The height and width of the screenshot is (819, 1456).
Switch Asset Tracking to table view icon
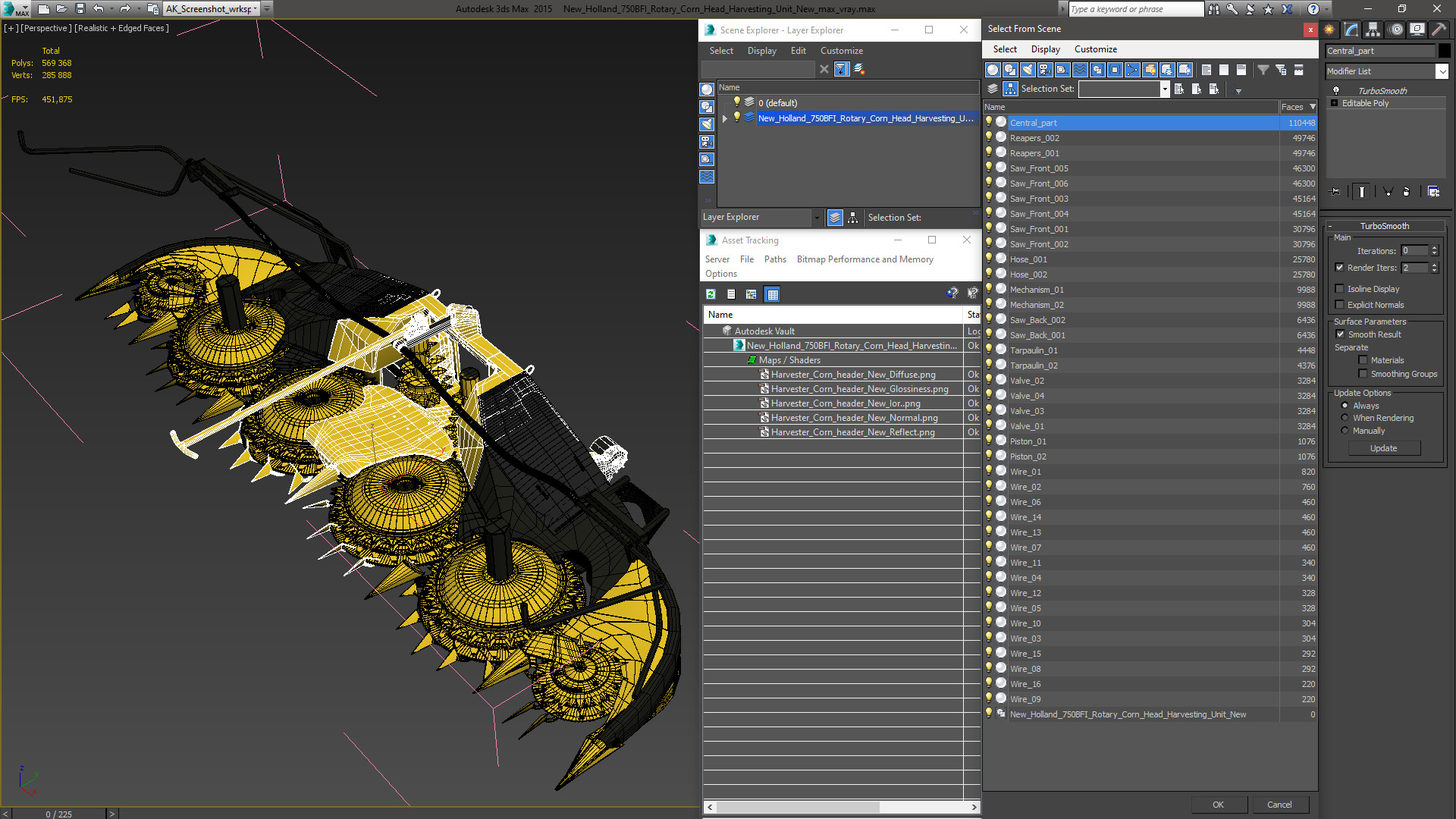click(x=772, y=294)
